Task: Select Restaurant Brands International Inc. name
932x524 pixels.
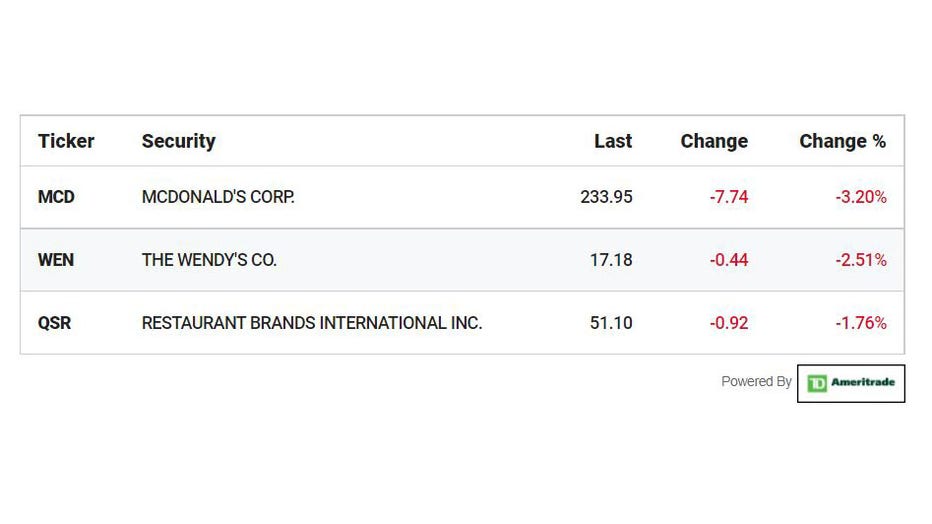Action: pos(312,323)
